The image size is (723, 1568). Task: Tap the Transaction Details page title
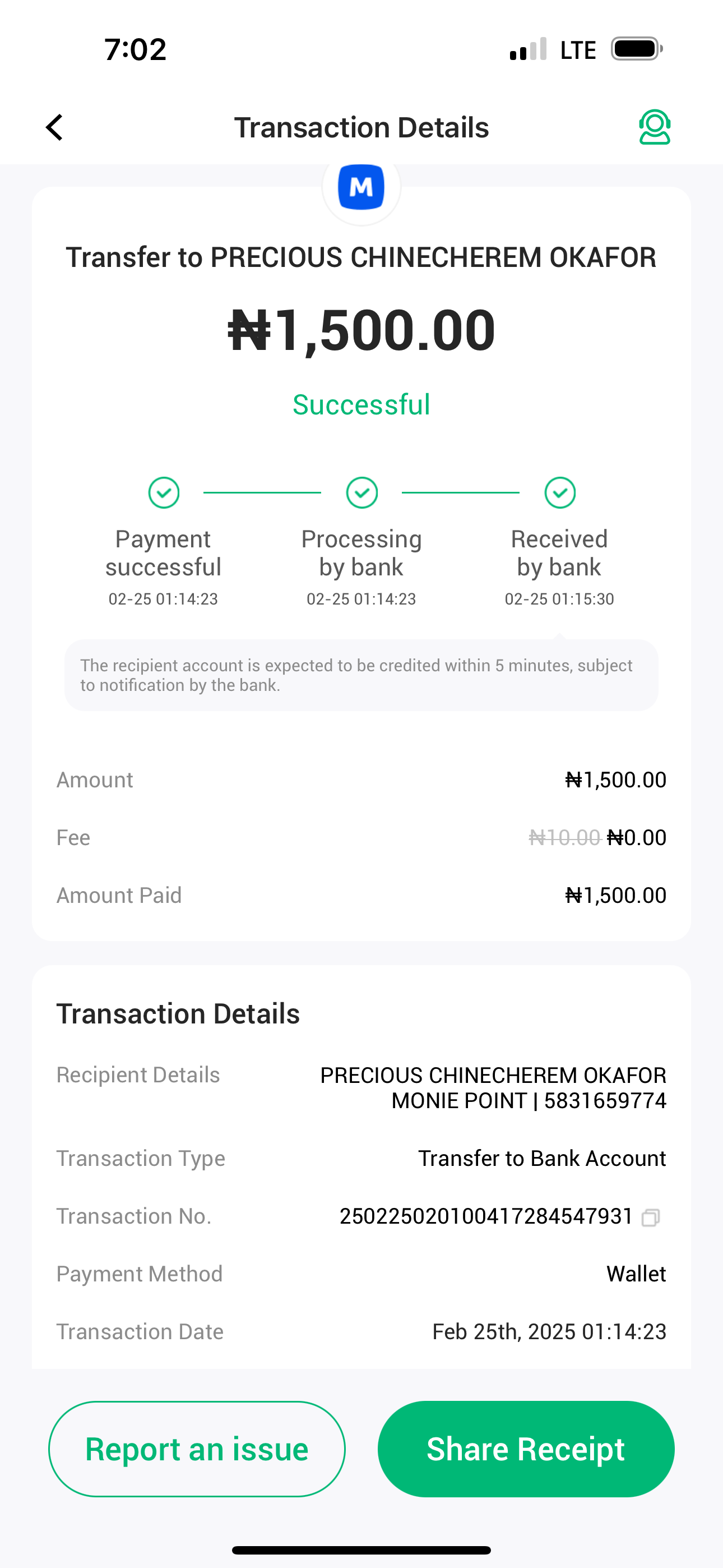pyautogui.click(x=361, y=127)
